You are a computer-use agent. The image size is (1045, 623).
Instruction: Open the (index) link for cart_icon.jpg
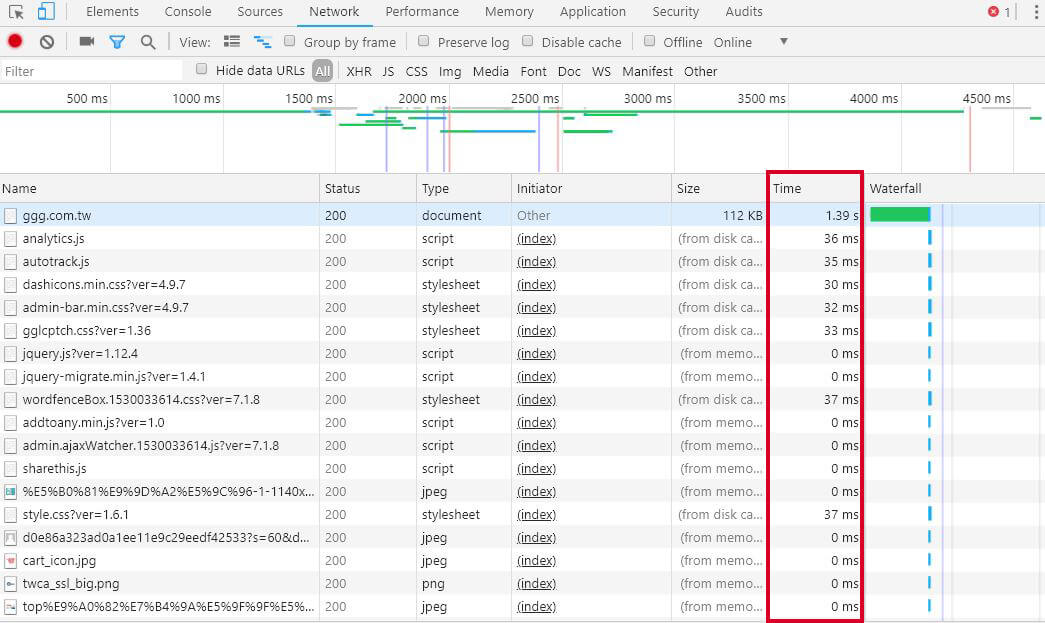tap(536, 561)
